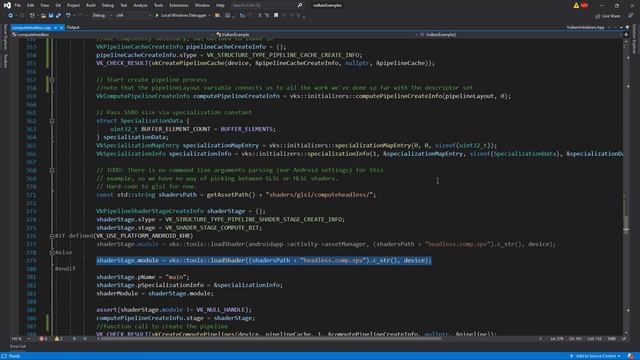The width and height of the screenshot is (640, 360).
Task: Click the bookmark icon in toolbar
Action: coord(276,16)
